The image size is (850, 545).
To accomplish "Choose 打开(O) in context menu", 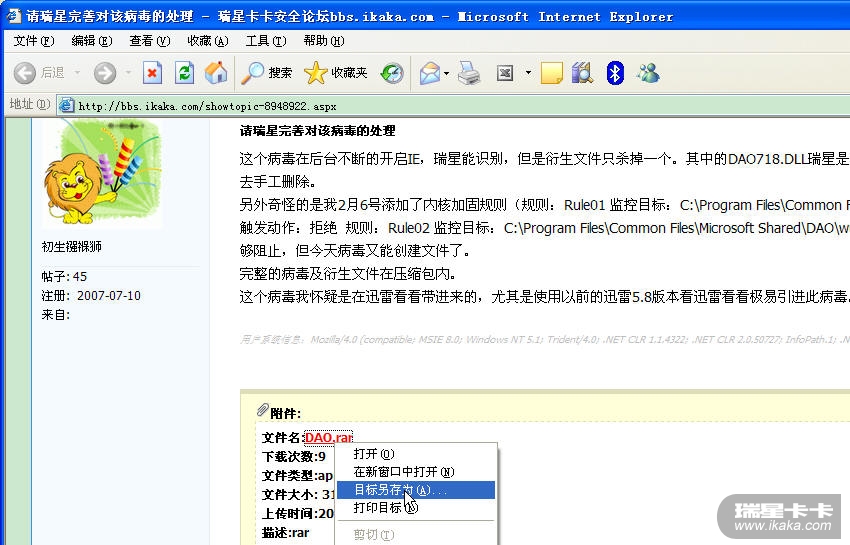I will pyautogui.click(x=416, y=454).
